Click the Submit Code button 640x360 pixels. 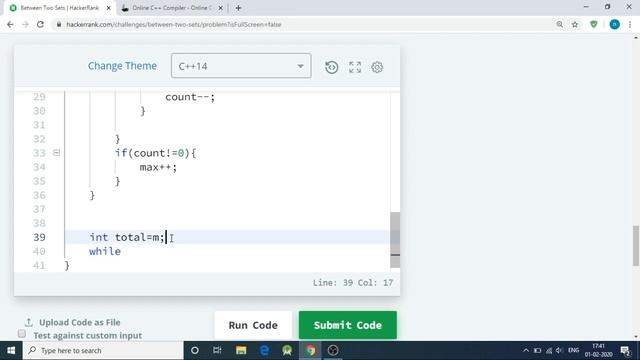348,325
